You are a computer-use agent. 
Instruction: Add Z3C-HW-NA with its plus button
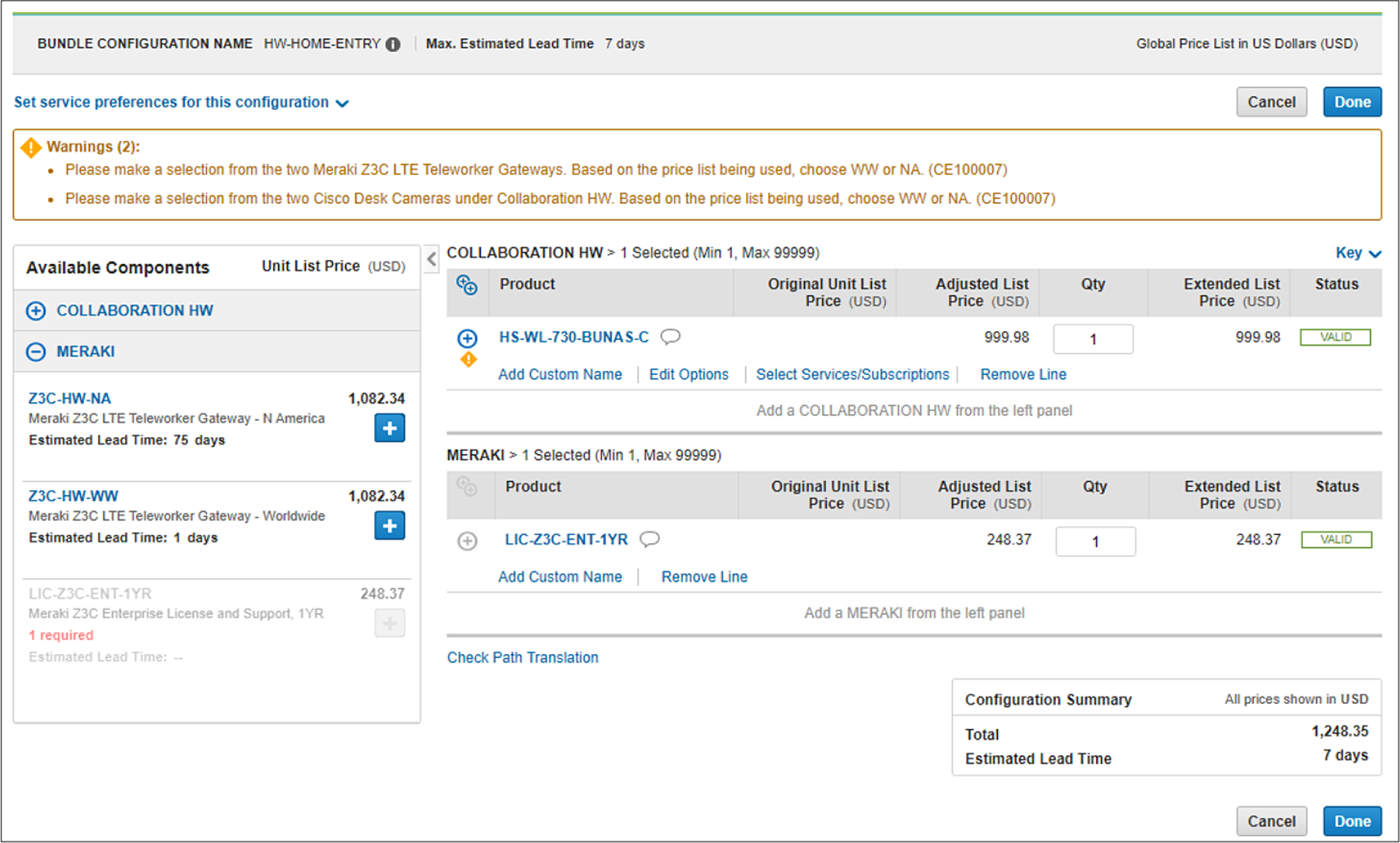[390, 428]
